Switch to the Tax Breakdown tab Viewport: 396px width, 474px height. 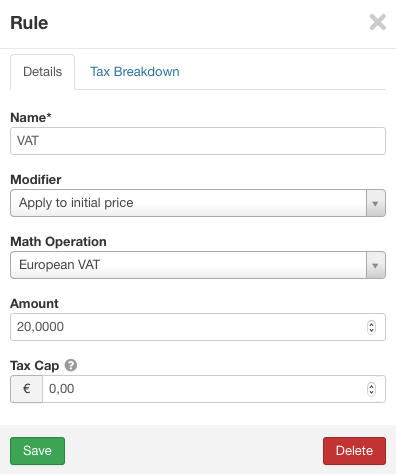135,72
